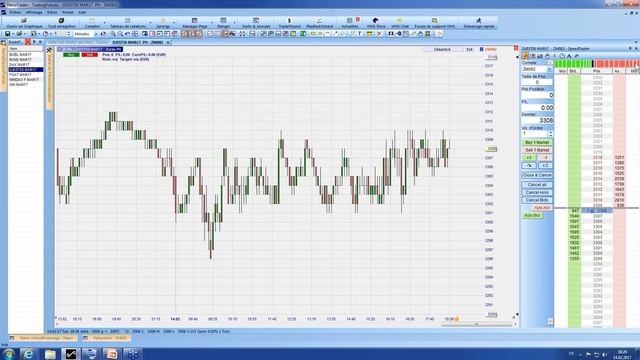
Task: Open the Windows Start menu
Action: 9,354
